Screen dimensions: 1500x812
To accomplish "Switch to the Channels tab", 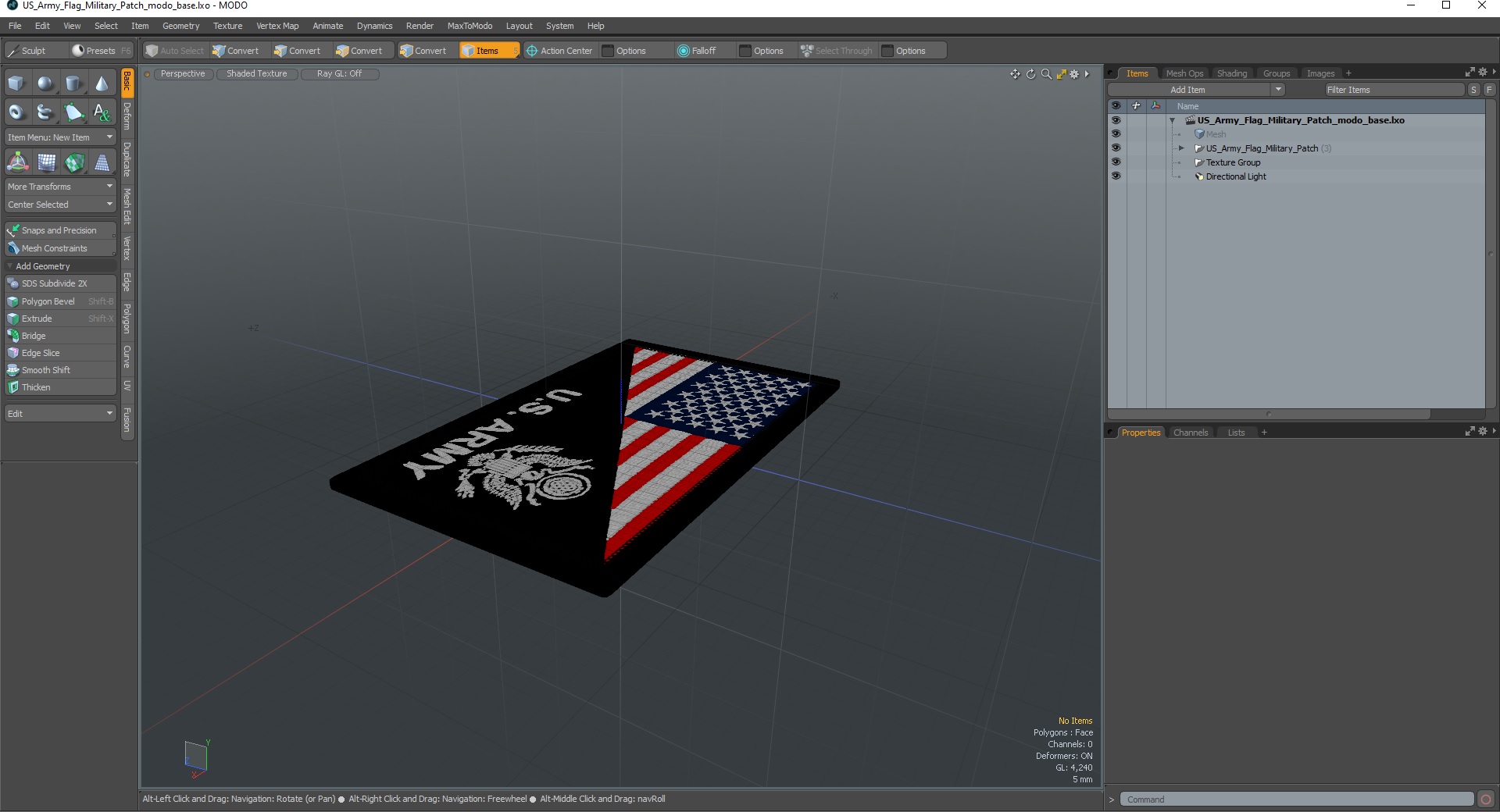I will pos(1191,433).
